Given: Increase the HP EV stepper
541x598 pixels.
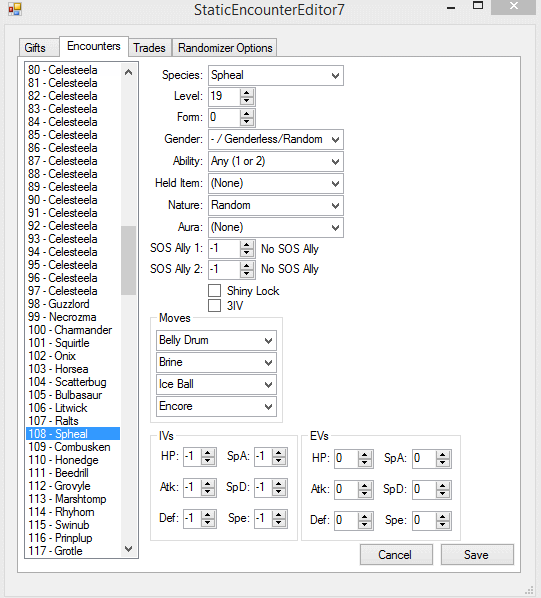Looking at the screenshot, I should (364, 455).
